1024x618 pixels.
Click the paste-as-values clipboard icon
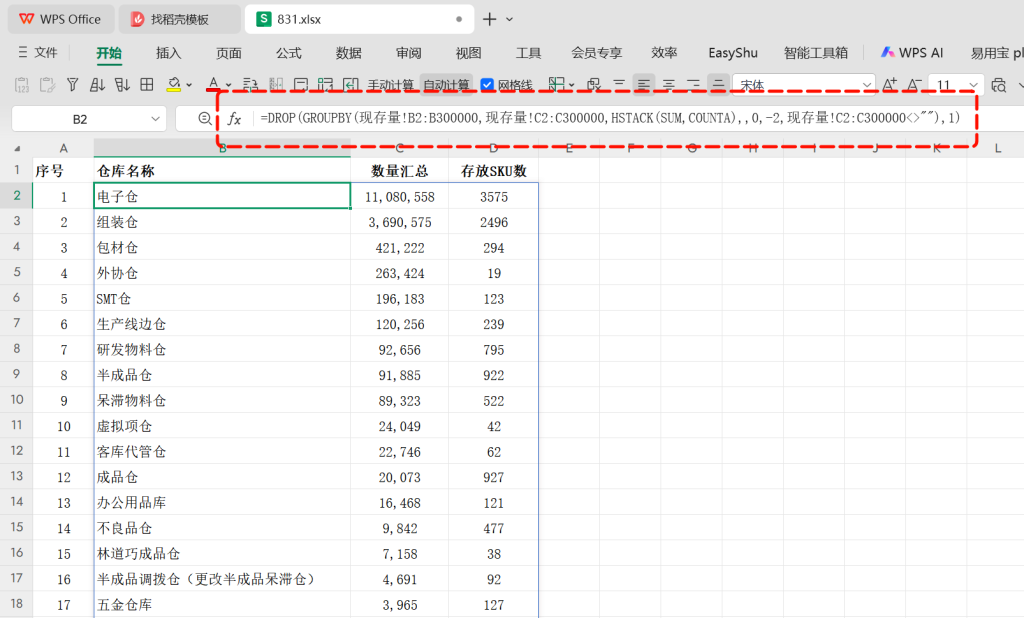tap(22, 85)
